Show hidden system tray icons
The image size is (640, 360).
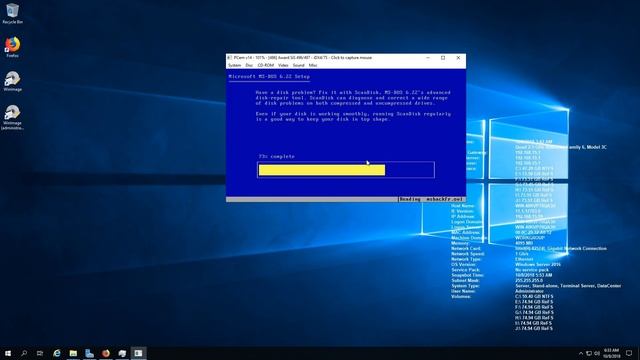[581, 353]
